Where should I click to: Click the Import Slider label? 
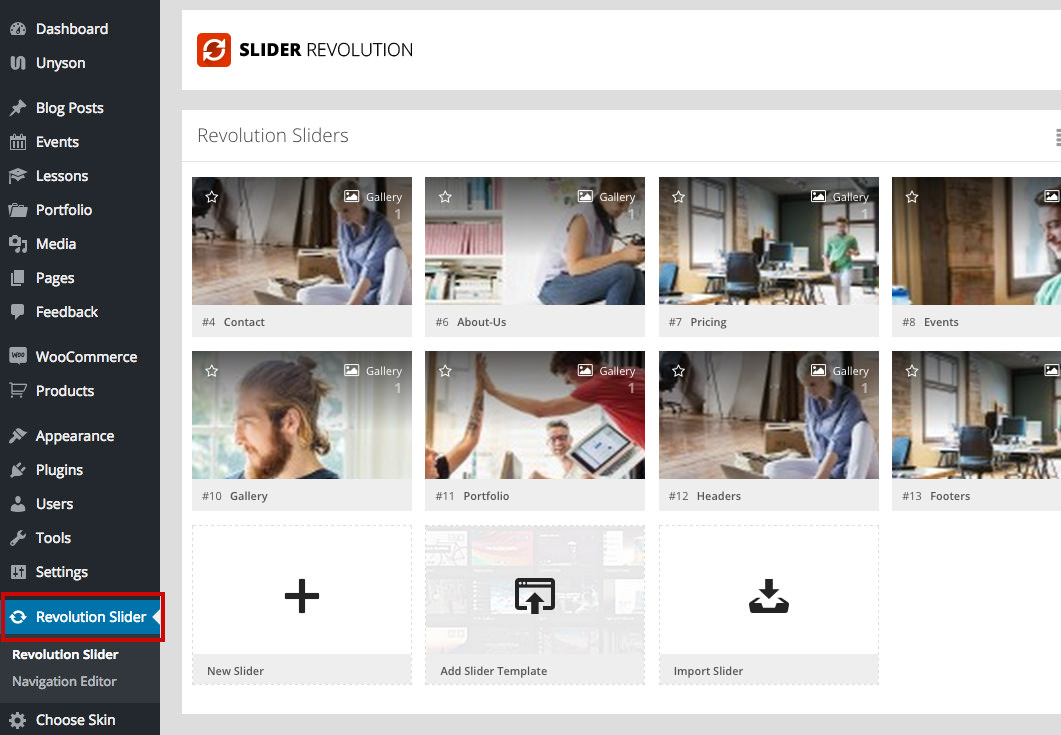pos(708,671)
